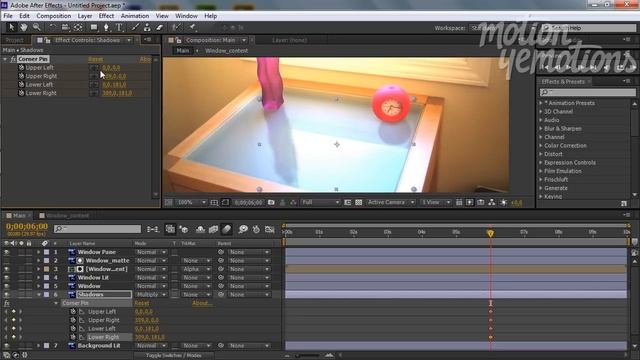Open the Effect menu
The width and height of the screenshot is (640, 360).
[x=106, y=16]
